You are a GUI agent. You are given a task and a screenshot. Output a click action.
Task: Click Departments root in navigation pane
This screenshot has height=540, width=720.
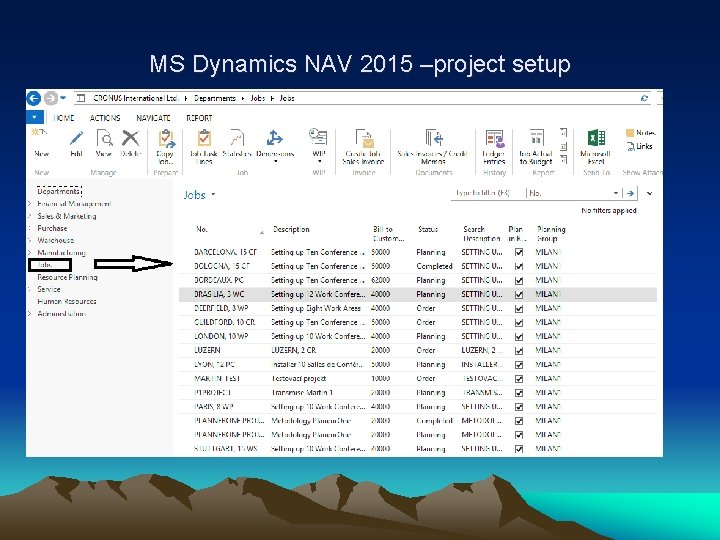coord(59,191)
